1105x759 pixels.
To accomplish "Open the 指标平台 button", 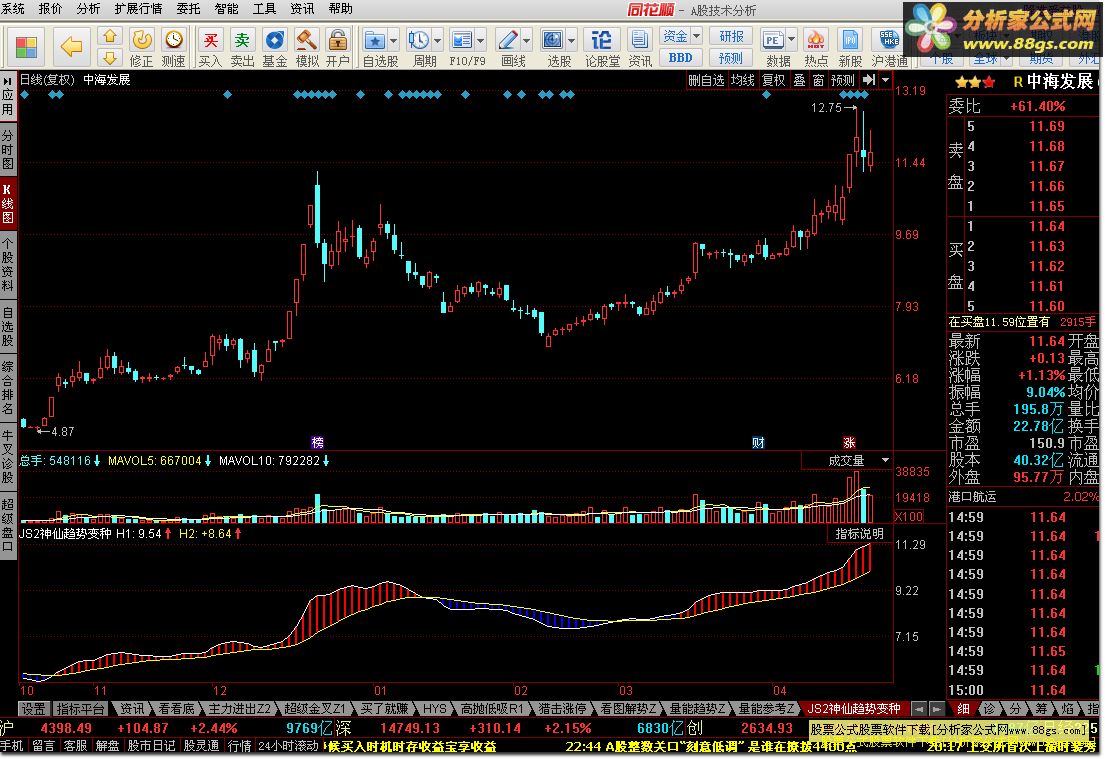I will click(80, 708).
